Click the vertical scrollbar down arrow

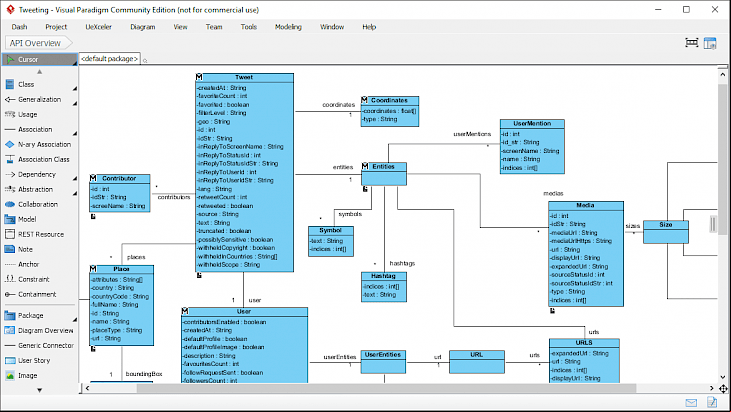point(723,377)
